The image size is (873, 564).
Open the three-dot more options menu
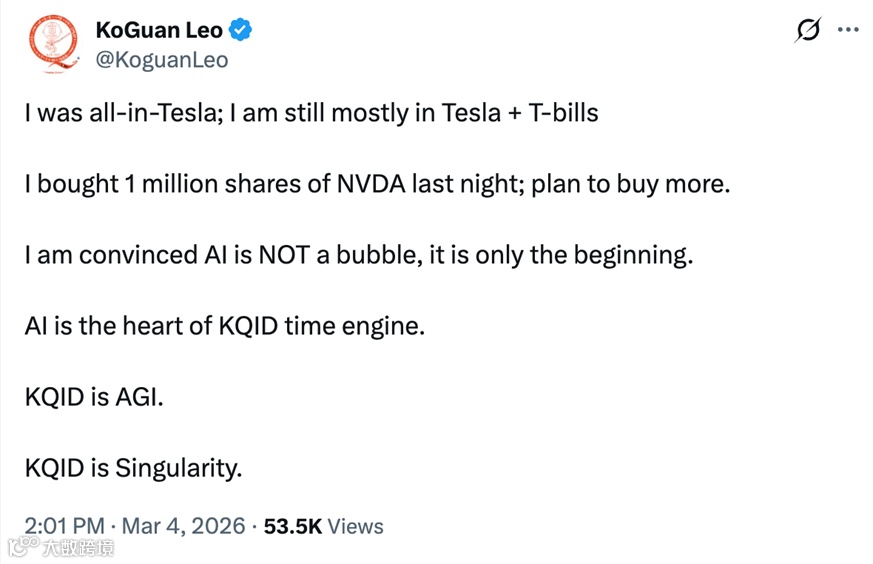[848, 31]
